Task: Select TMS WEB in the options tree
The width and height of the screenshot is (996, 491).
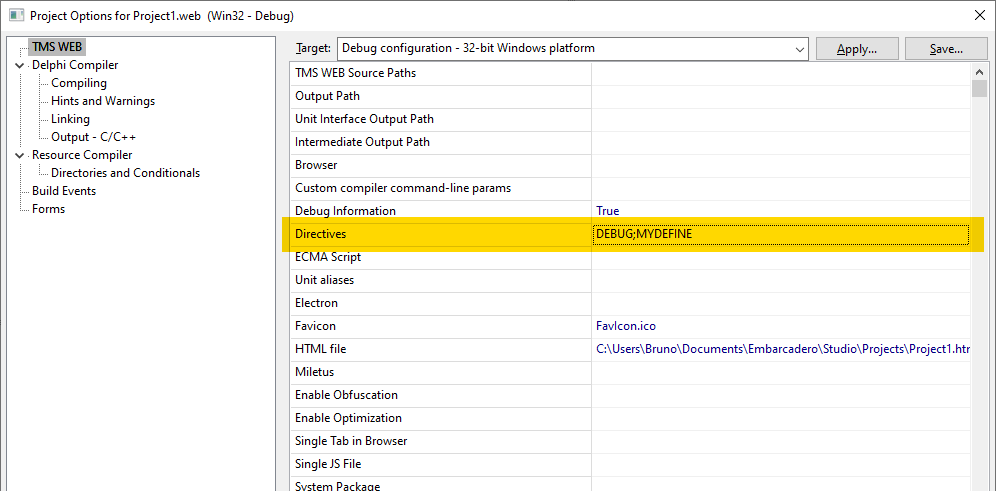Action: pos(57,47)
